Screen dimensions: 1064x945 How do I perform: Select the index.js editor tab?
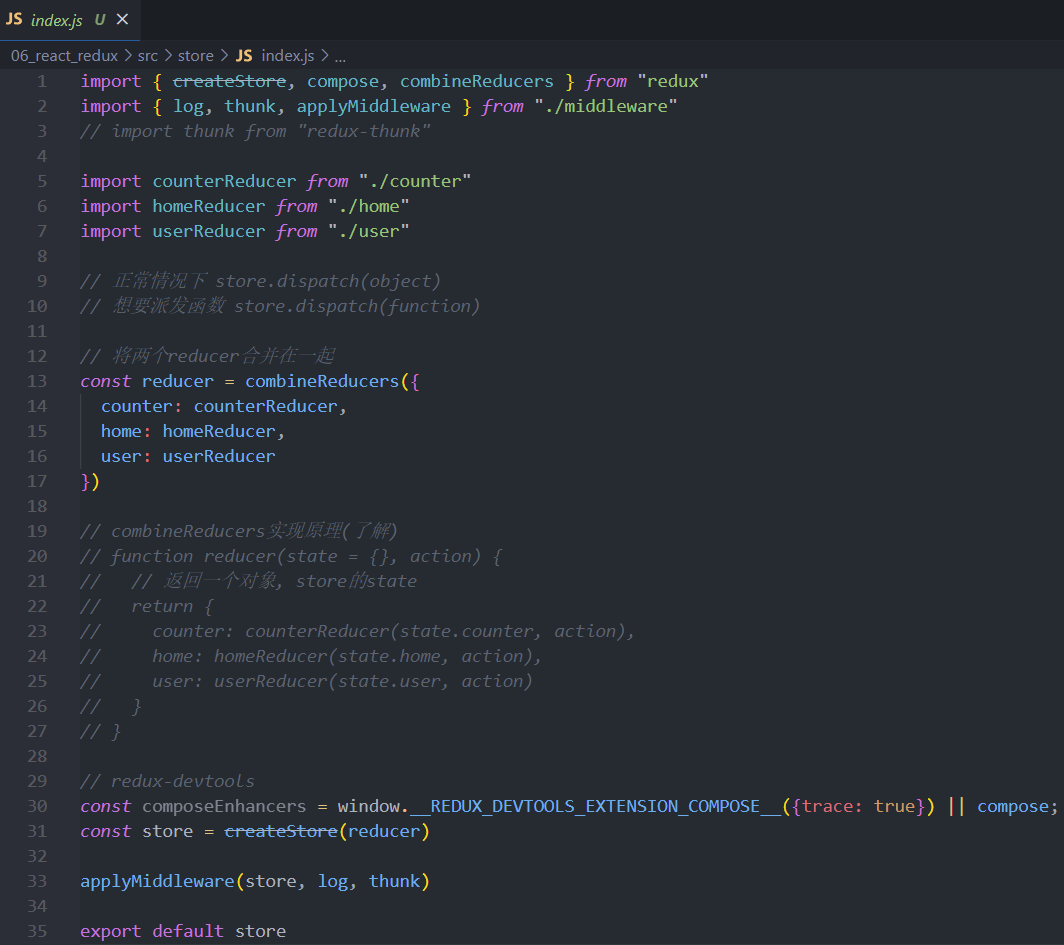69,20
